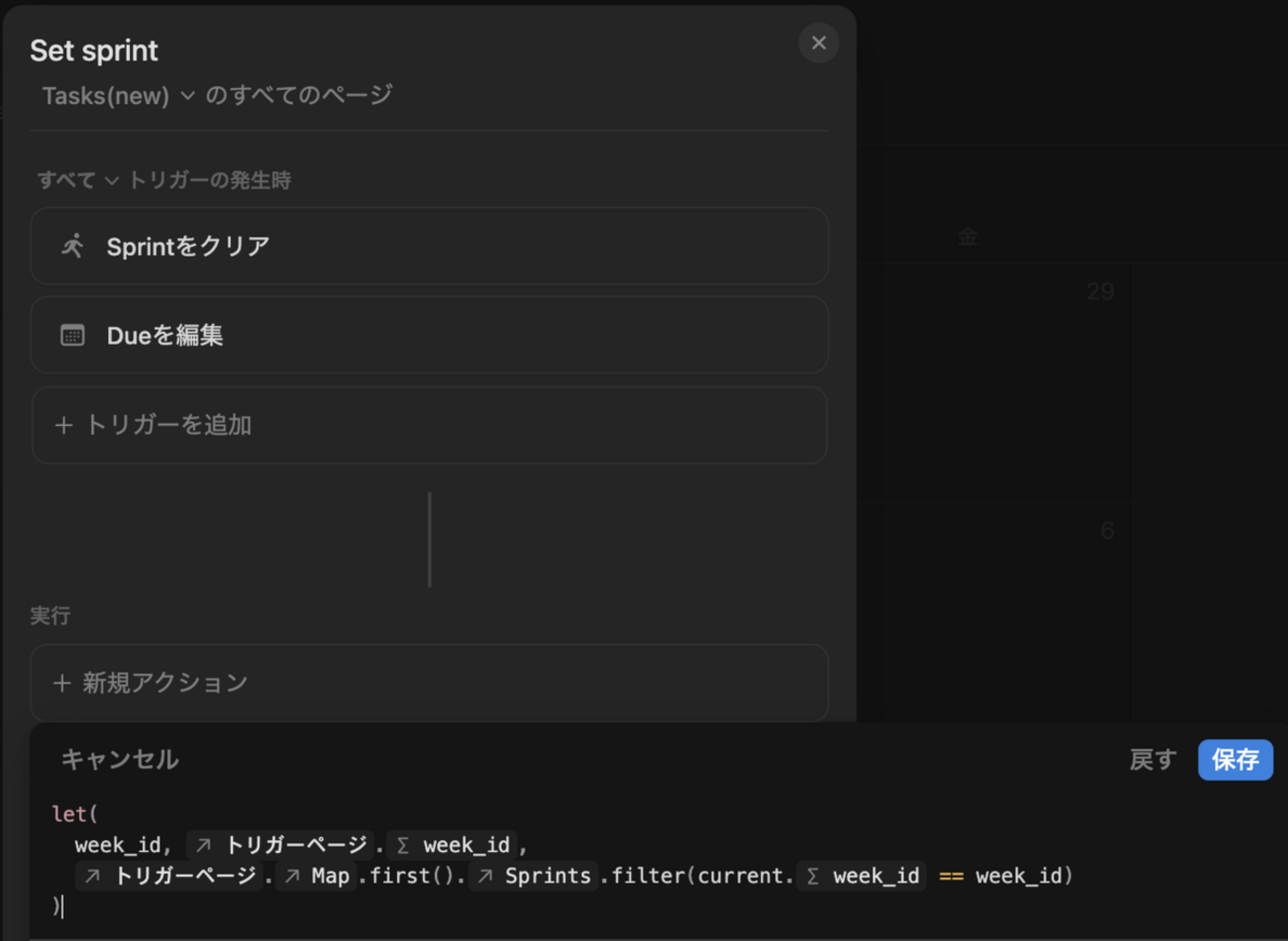Click the let( keyword in the formula

pos(74,814)
